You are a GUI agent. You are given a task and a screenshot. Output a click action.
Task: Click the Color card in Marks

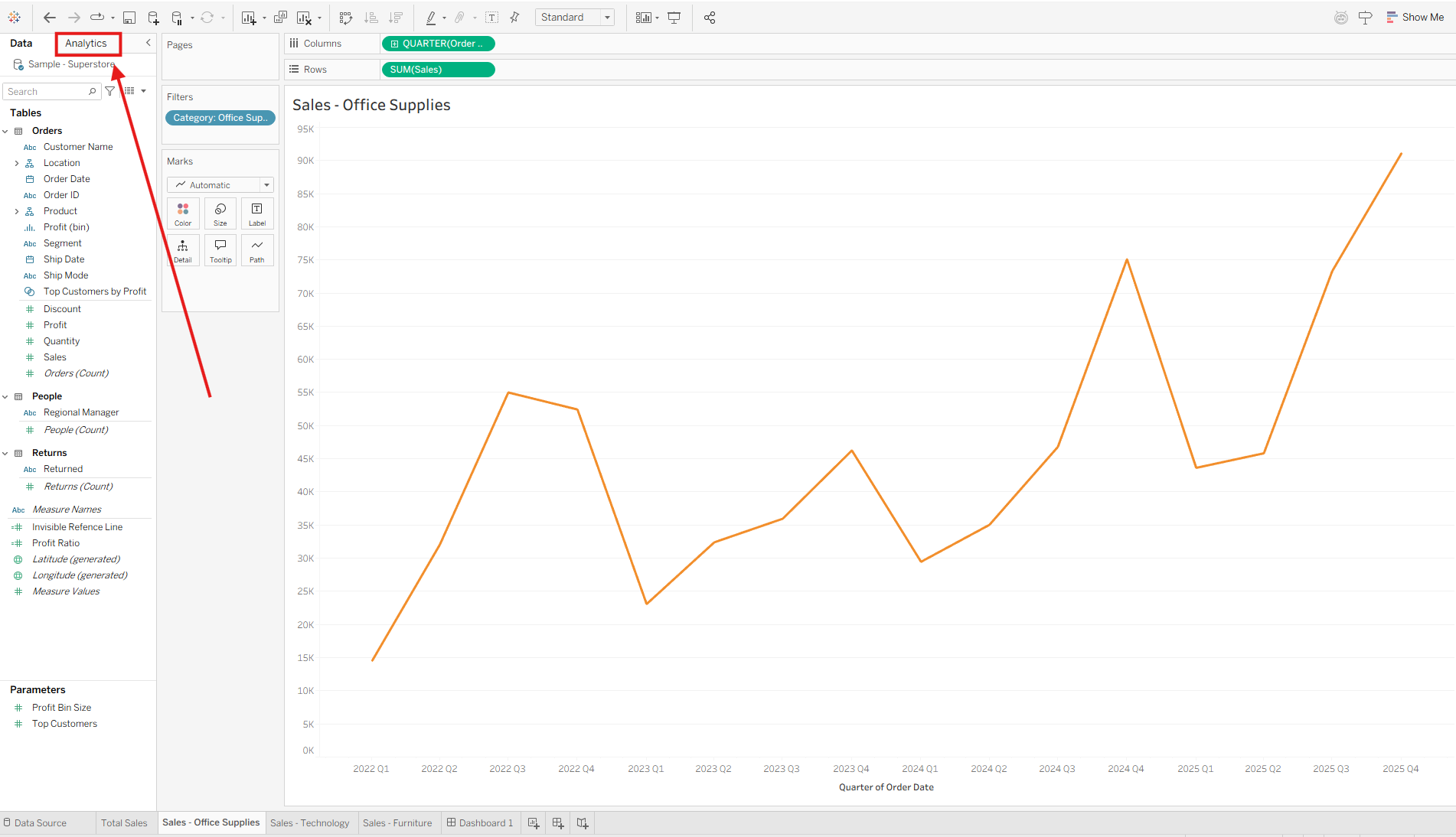[183, 213]
